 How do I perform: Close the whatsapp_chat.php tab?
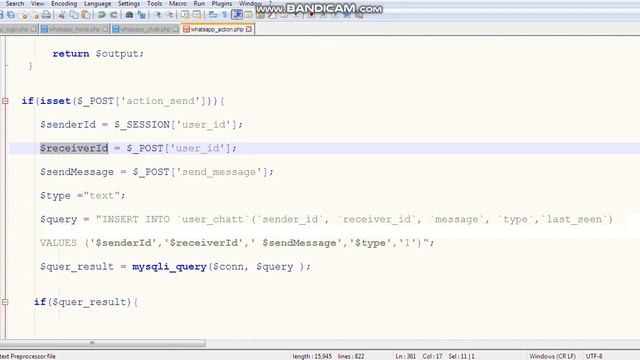click(x=176, y=29)
